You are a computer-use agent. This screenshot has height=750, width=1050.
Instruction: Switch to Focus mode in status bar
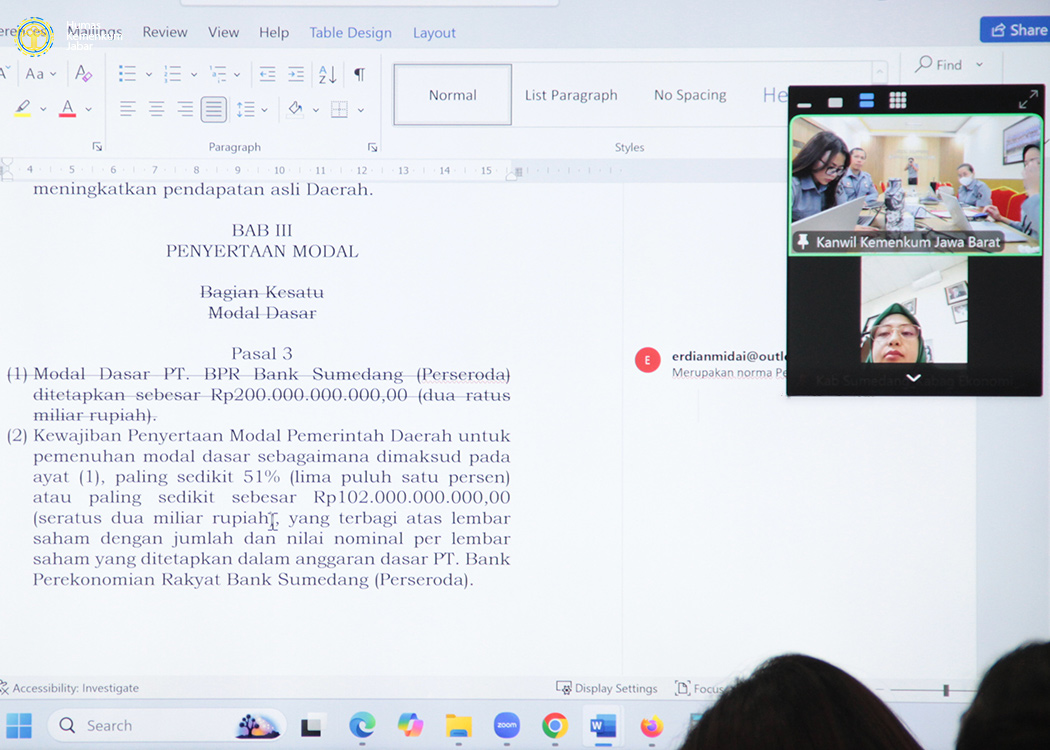(x=699, y=688)
